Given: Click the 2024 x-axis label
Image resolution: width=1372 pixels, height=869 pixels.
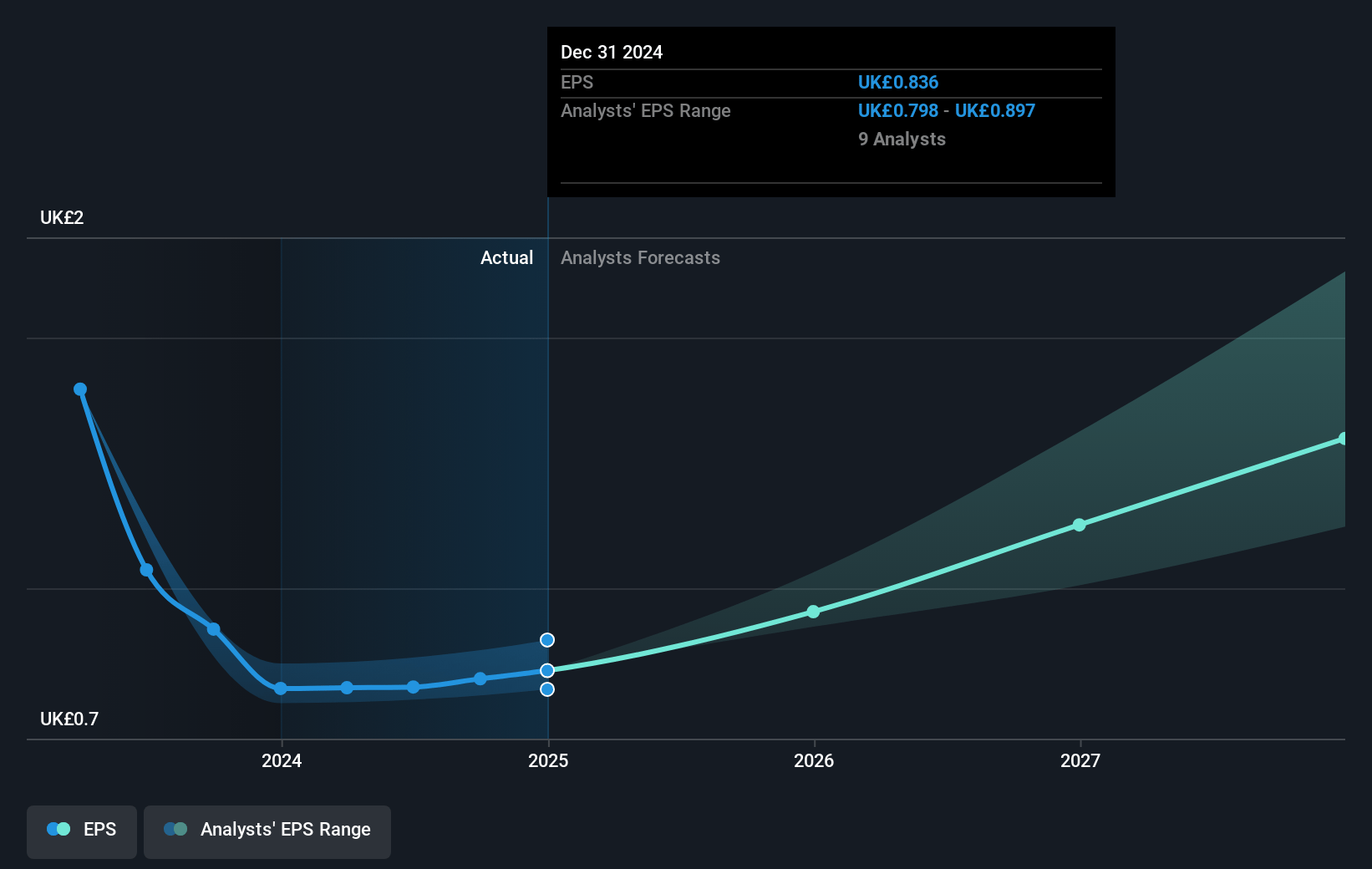Looking at the screenshot, I should pos(282,760).
